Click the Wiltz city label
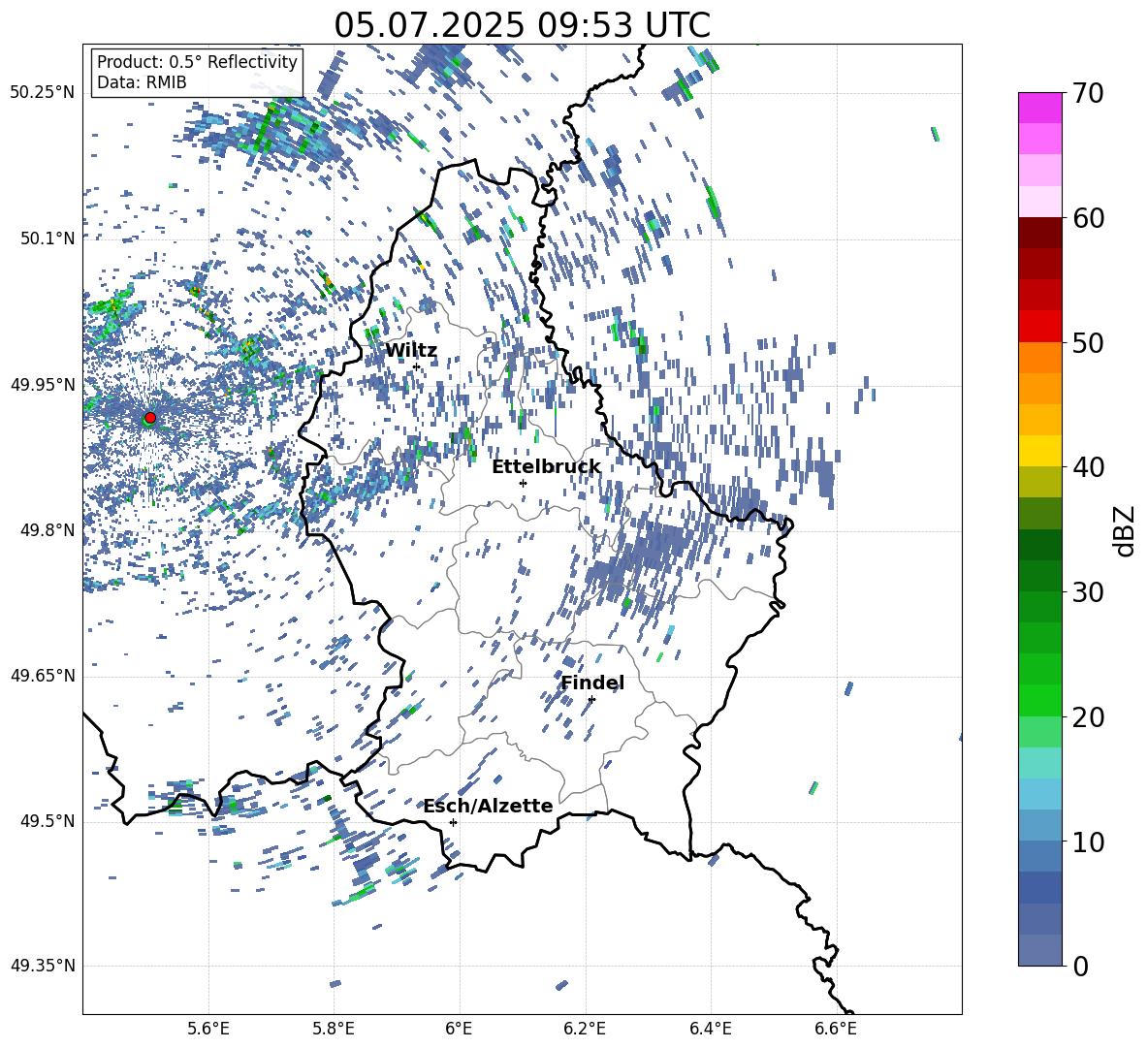The height and width of the screenshot is (1048, 1148). (x=411, y=351)
